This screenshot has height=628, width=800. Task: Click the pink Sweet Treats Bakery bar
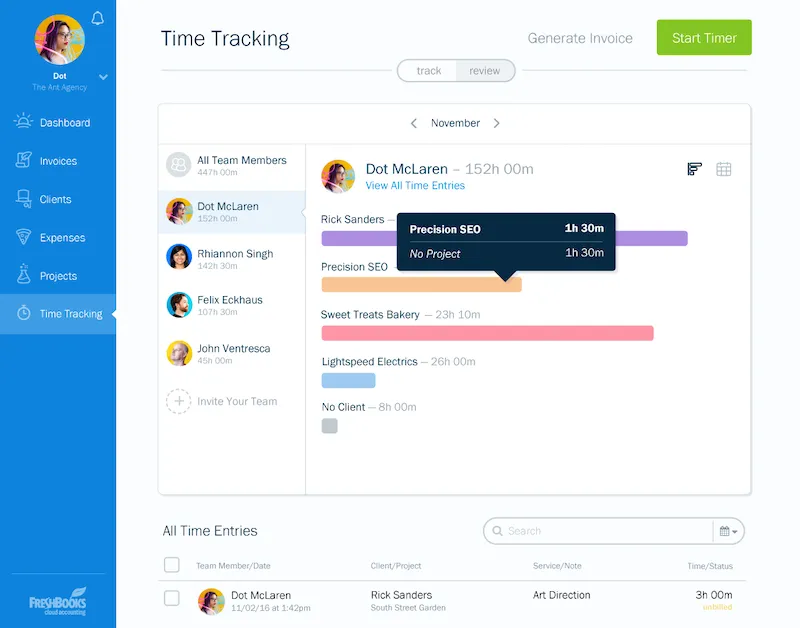pos(487,333)
